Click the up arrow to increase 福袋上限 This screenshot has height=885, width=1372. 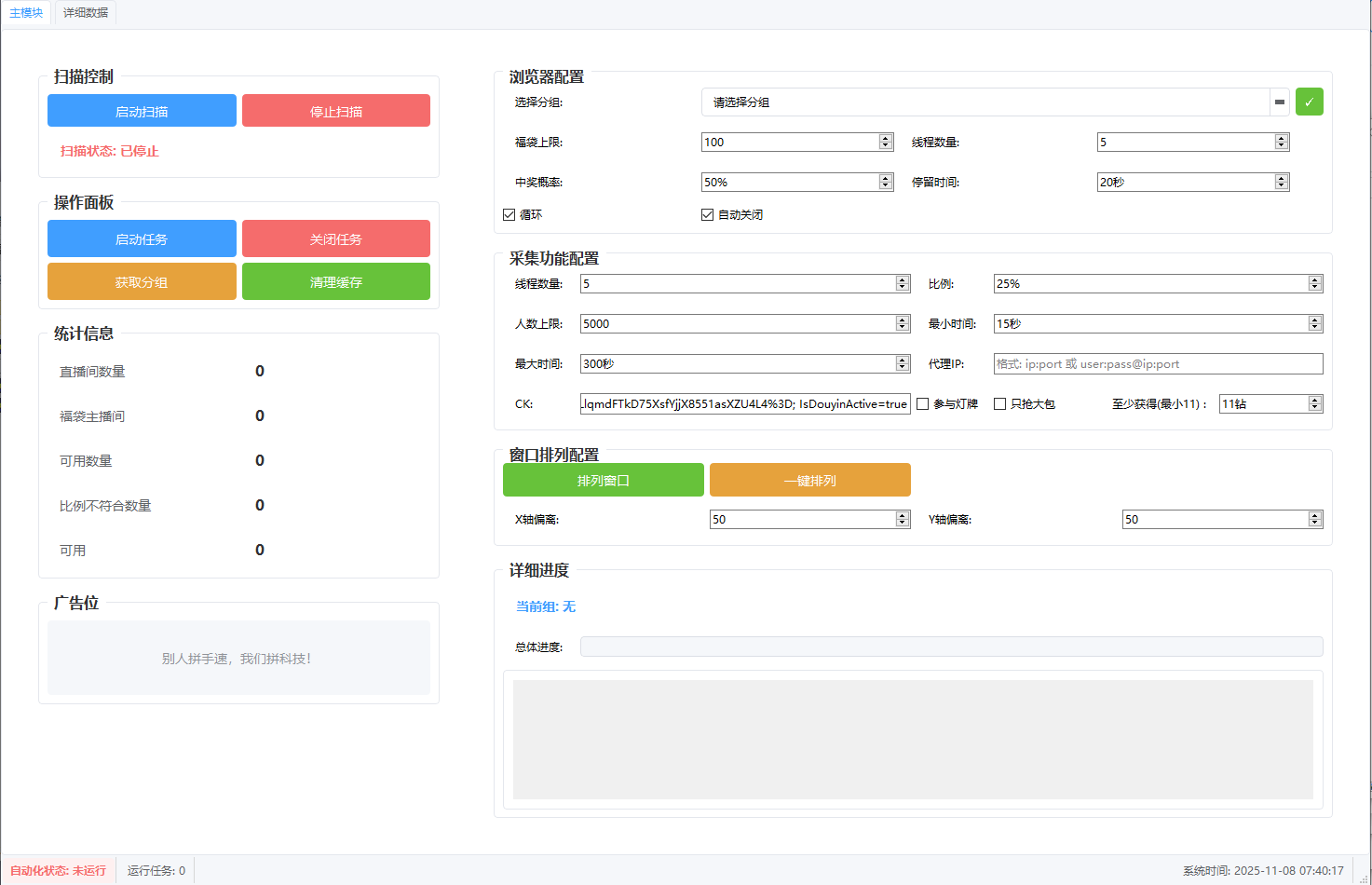point(883,137)
